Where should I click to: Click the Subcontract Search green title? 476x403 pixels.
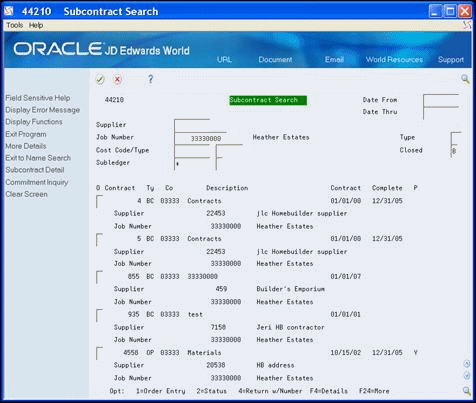268,100
